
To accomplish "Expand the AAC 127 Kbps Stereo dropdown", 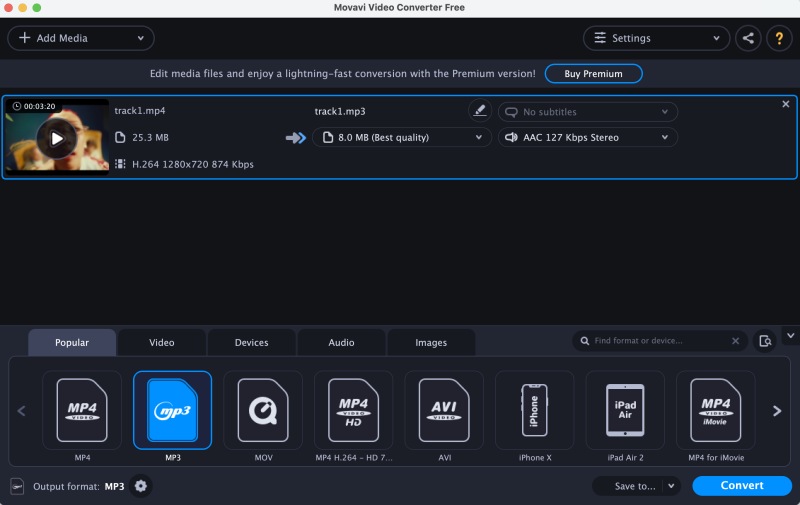I will coord(588,137).
